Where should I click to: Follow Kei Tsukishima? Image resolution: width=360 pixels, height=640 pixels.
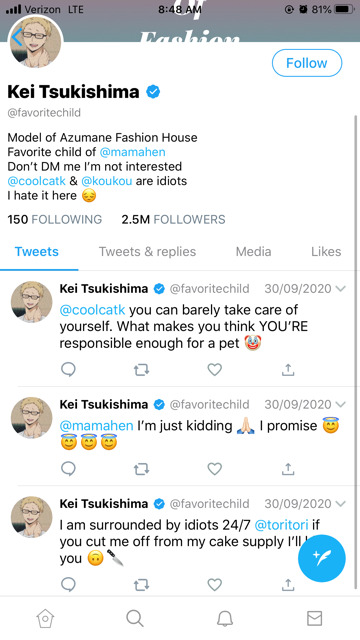tap(307, 63)
